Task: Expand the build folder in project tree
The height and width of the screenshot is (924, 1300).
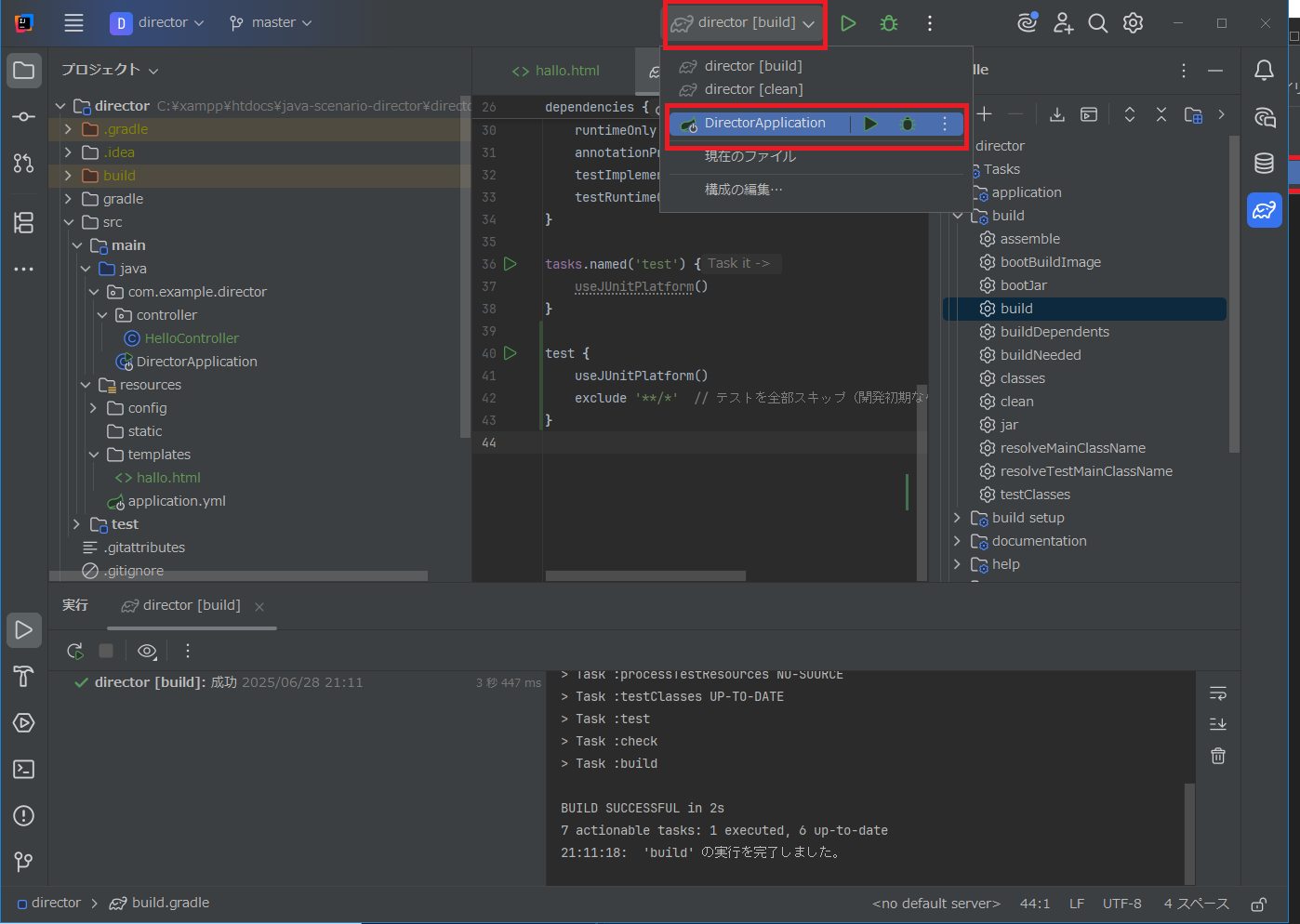Action: (68, 176)
